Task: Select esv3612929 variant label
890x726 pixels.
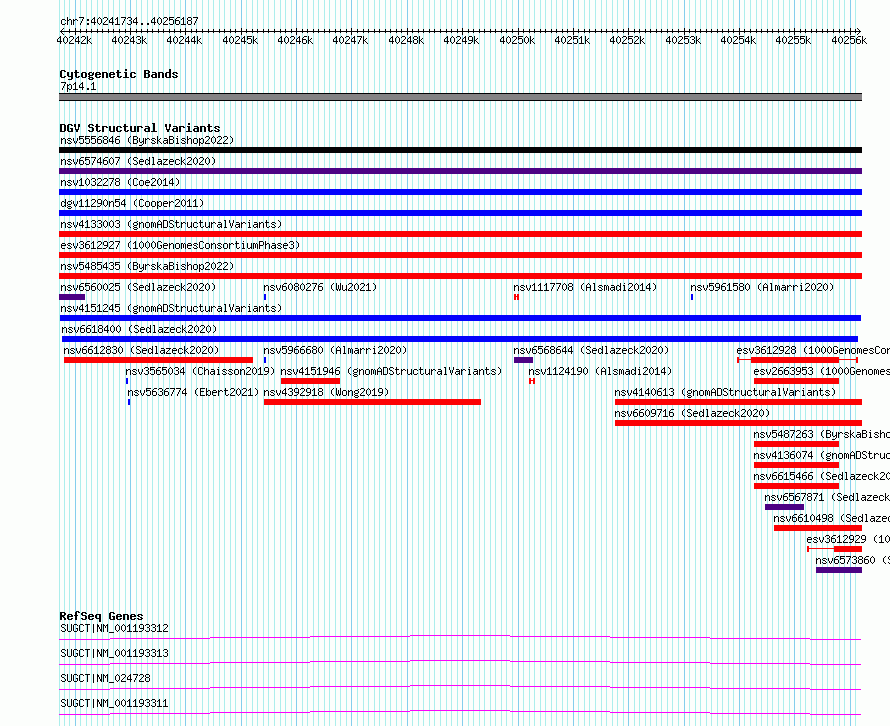Action: tap(848, 539)
